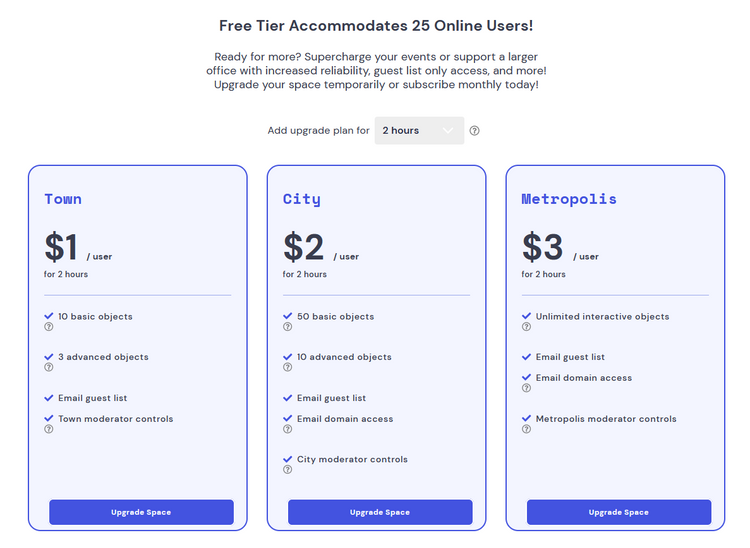Click help icon under City's 50 basic objects

click(287, 327)
